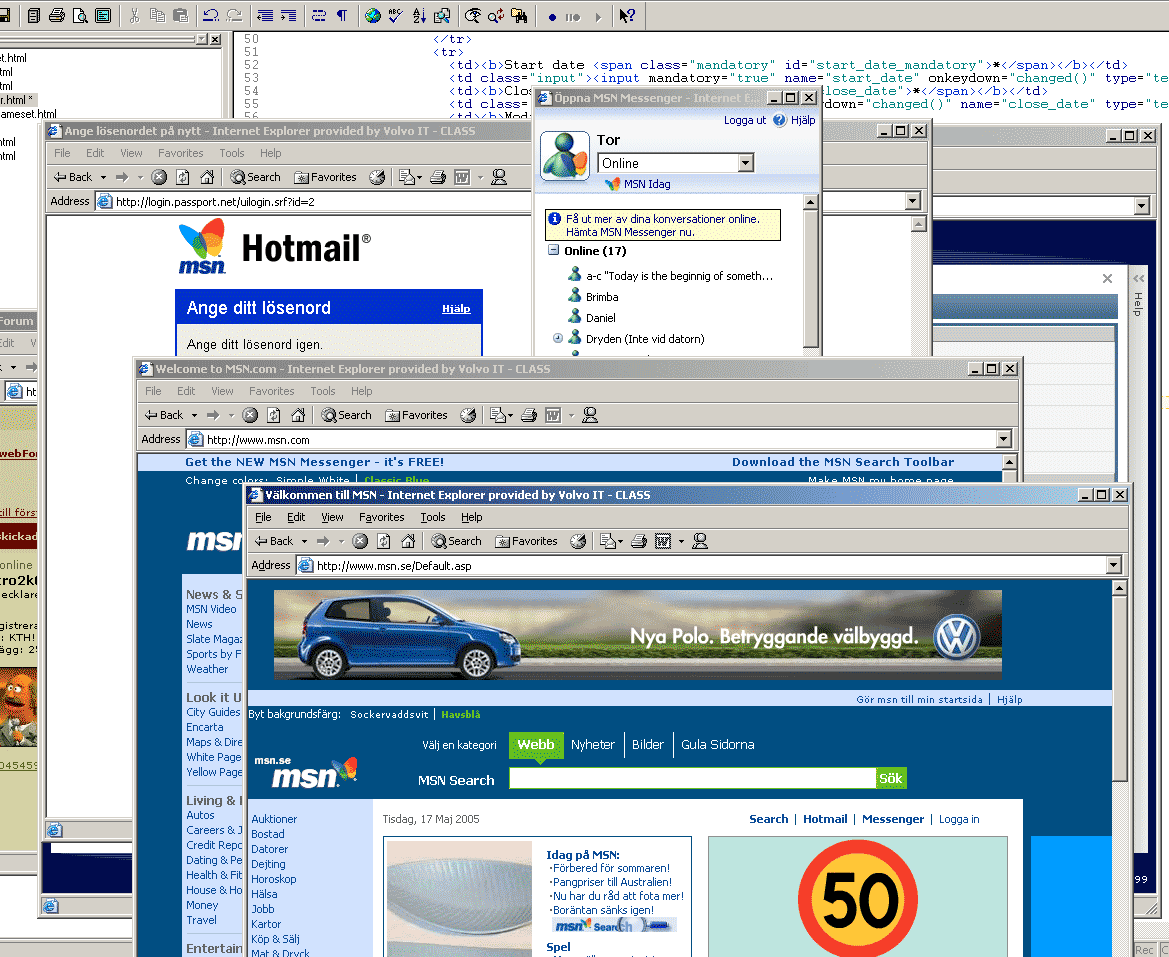Click Refresh icon in Välkommen till MSN window
The width and height of the screenshot is (1169, 957).
pyautogui.click(x=384, y=541)
